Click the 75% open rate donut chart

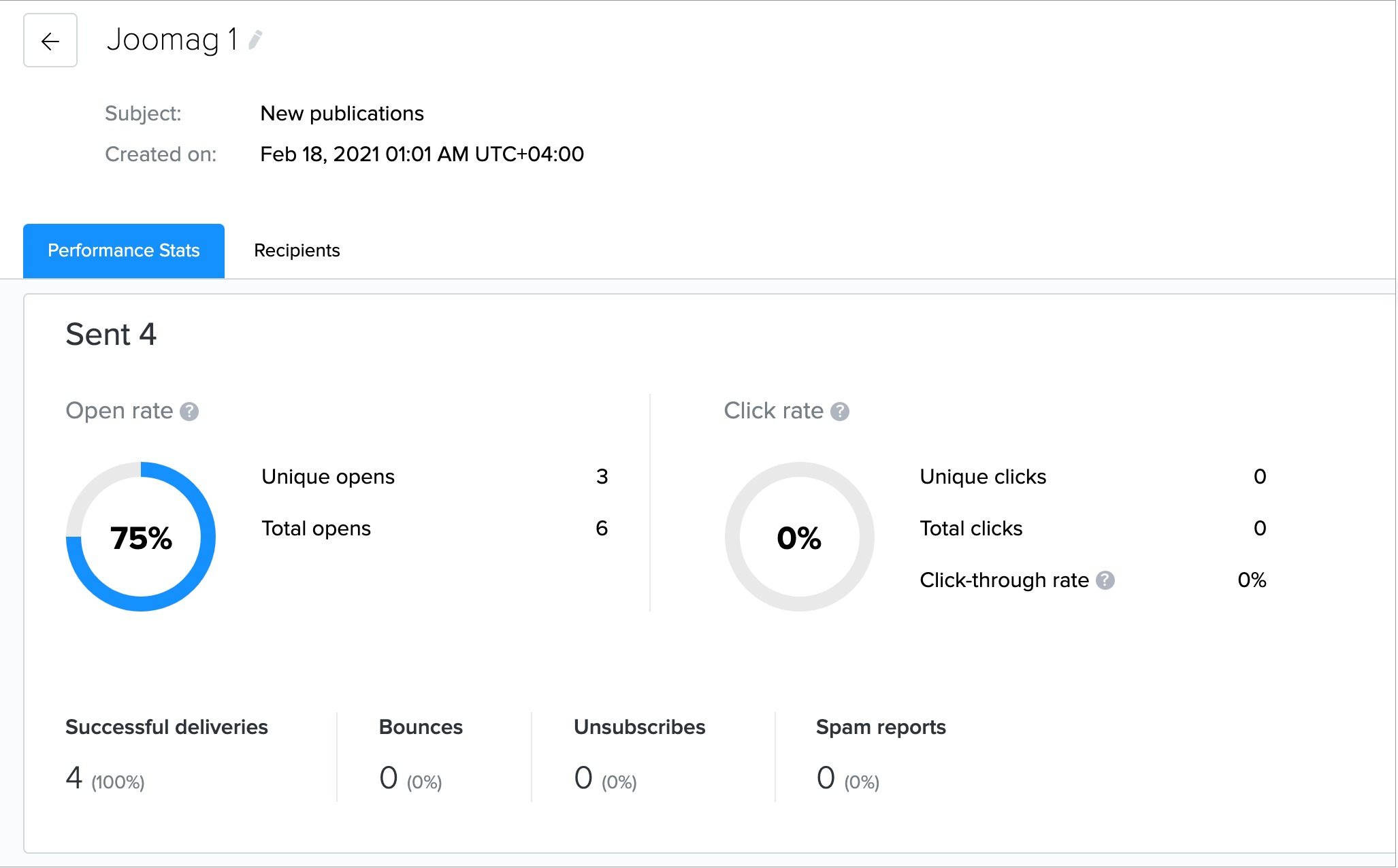coord(141,537)
